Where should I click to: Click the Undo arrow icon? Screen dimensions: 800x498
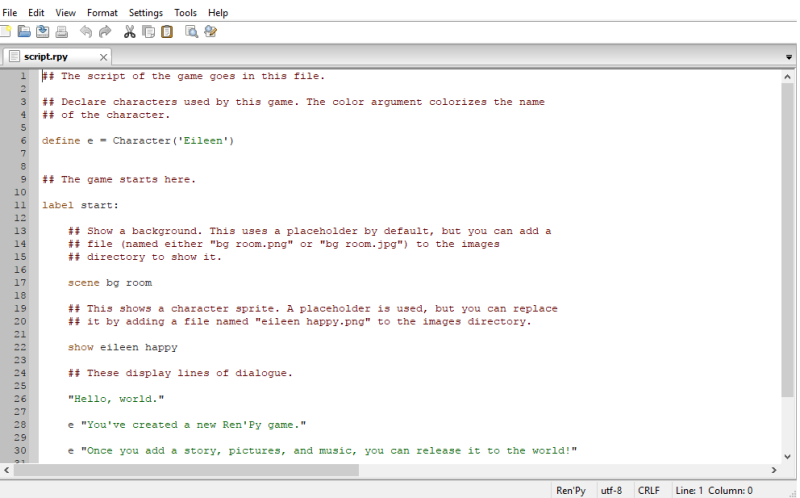86,32
